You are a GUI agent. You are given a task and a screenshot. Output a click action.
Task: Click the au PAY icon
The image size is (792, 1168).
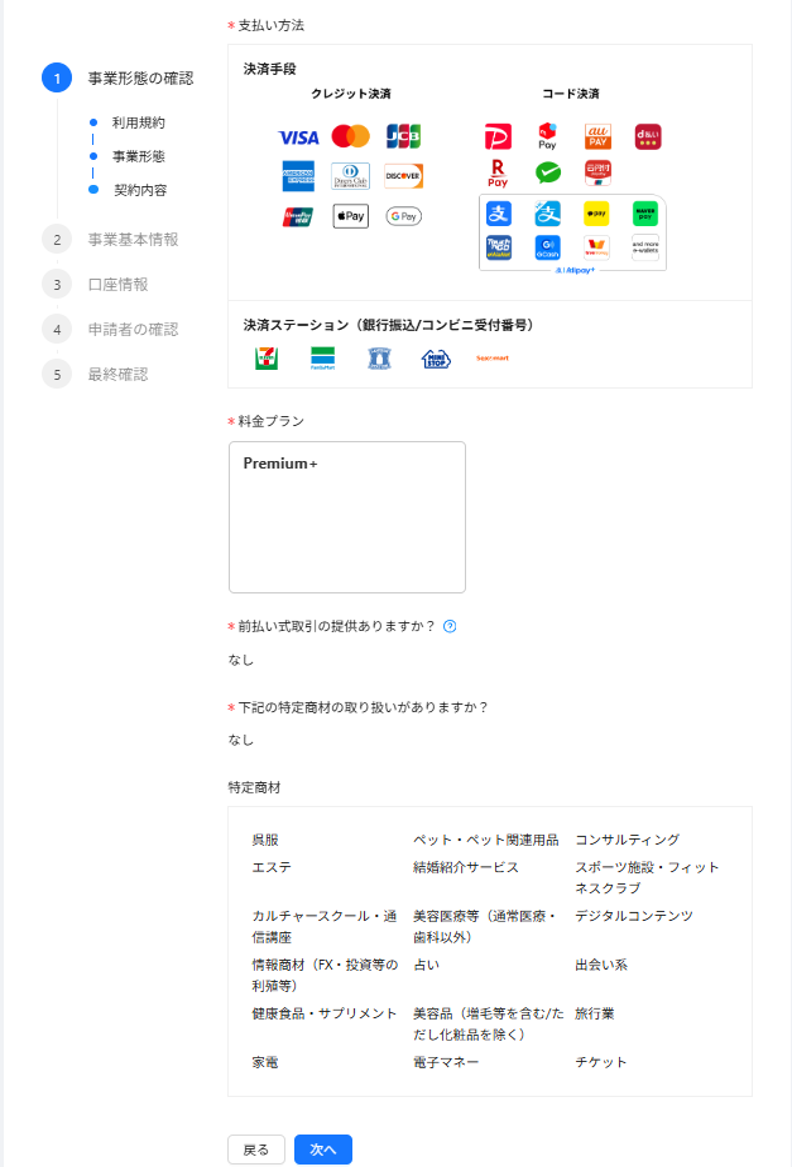598,137
